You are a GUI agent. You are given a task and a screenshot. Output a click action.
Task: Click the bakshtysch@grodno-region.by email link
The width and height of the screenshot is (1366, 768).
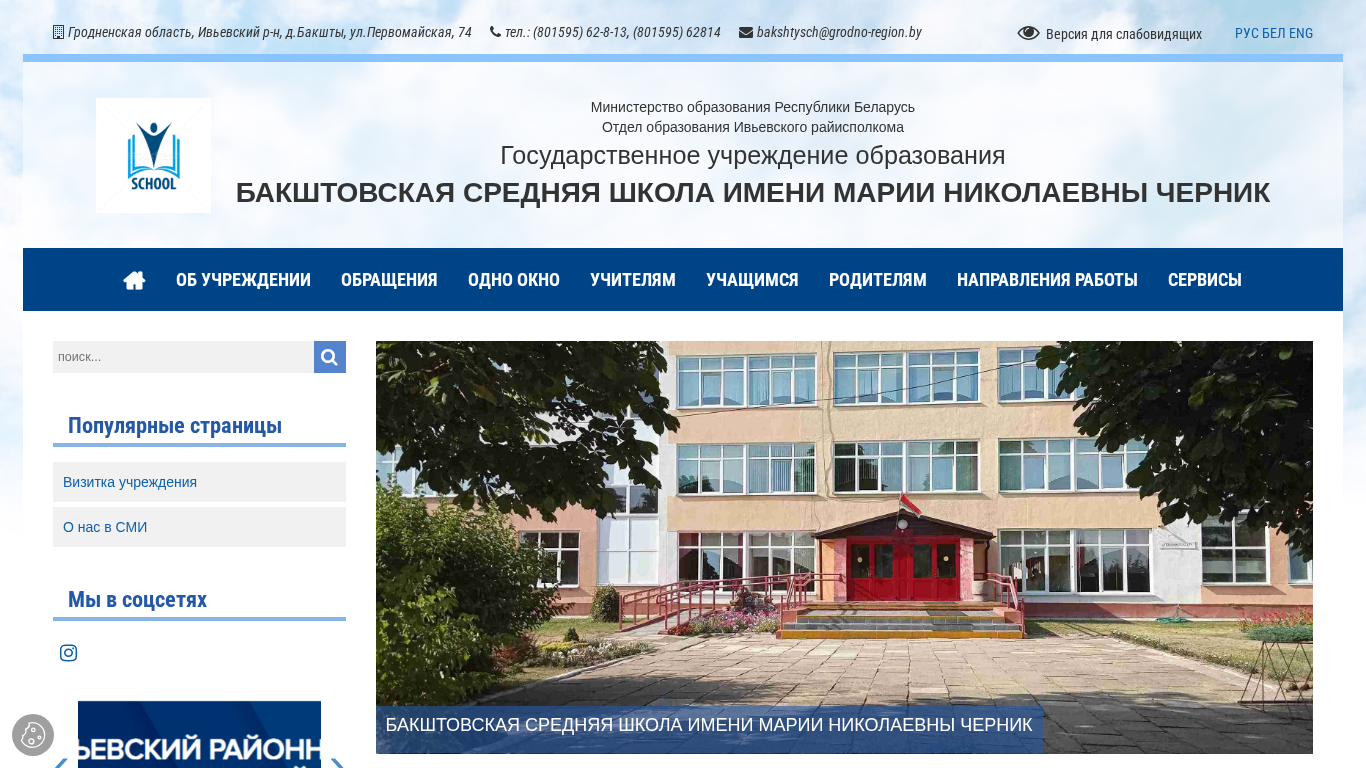click(x=839, y=32)
